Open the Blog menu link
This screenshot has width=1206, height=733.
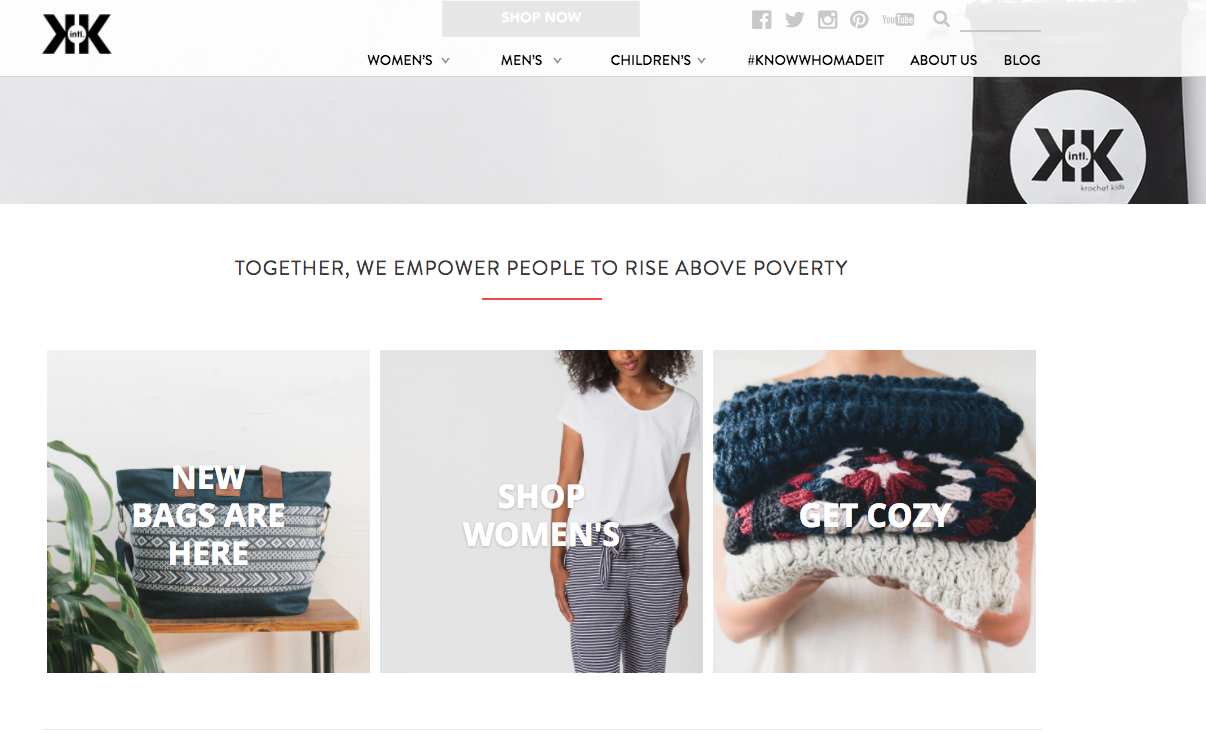1022,60
